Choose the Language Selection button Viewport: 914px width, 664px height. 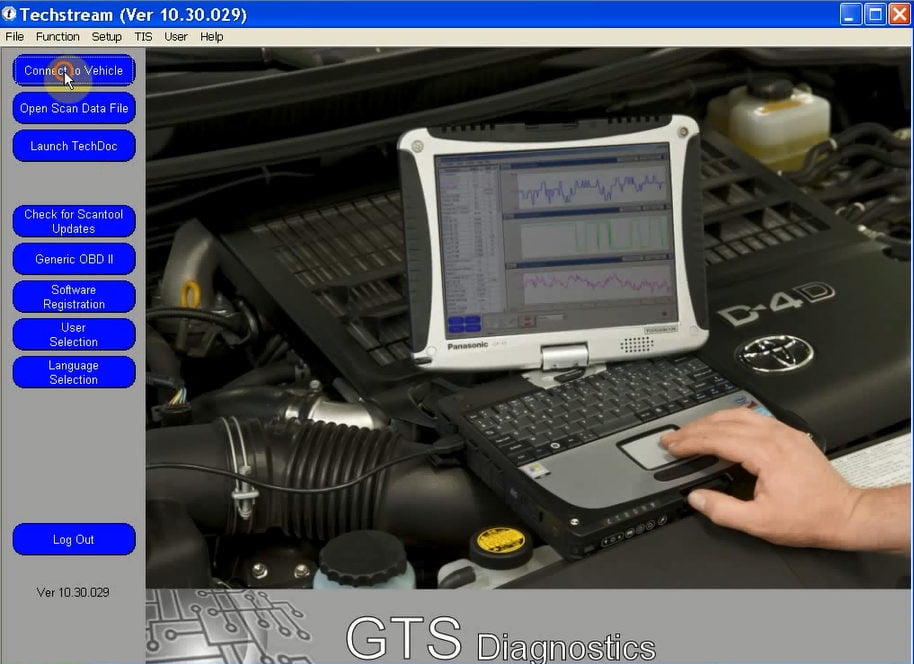click(x=74, y=372)
